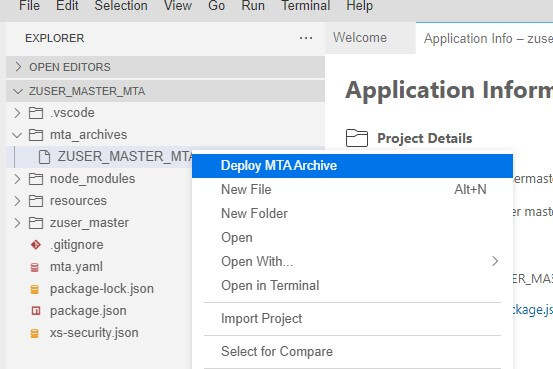Click the ZUSER_MASTER_MTA archive file icon
Viewport: 553px width, 369px height.
coord(44,157)
